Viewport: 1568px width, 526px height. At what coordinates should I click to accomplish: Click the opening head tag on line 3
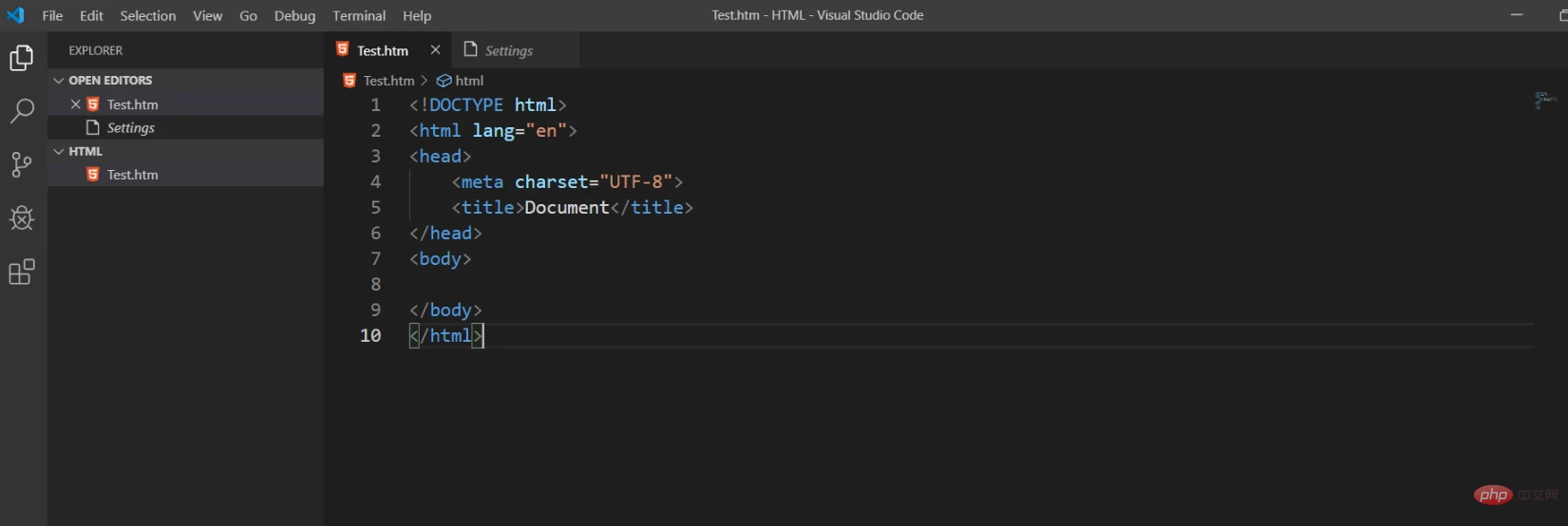coord(441,156)
